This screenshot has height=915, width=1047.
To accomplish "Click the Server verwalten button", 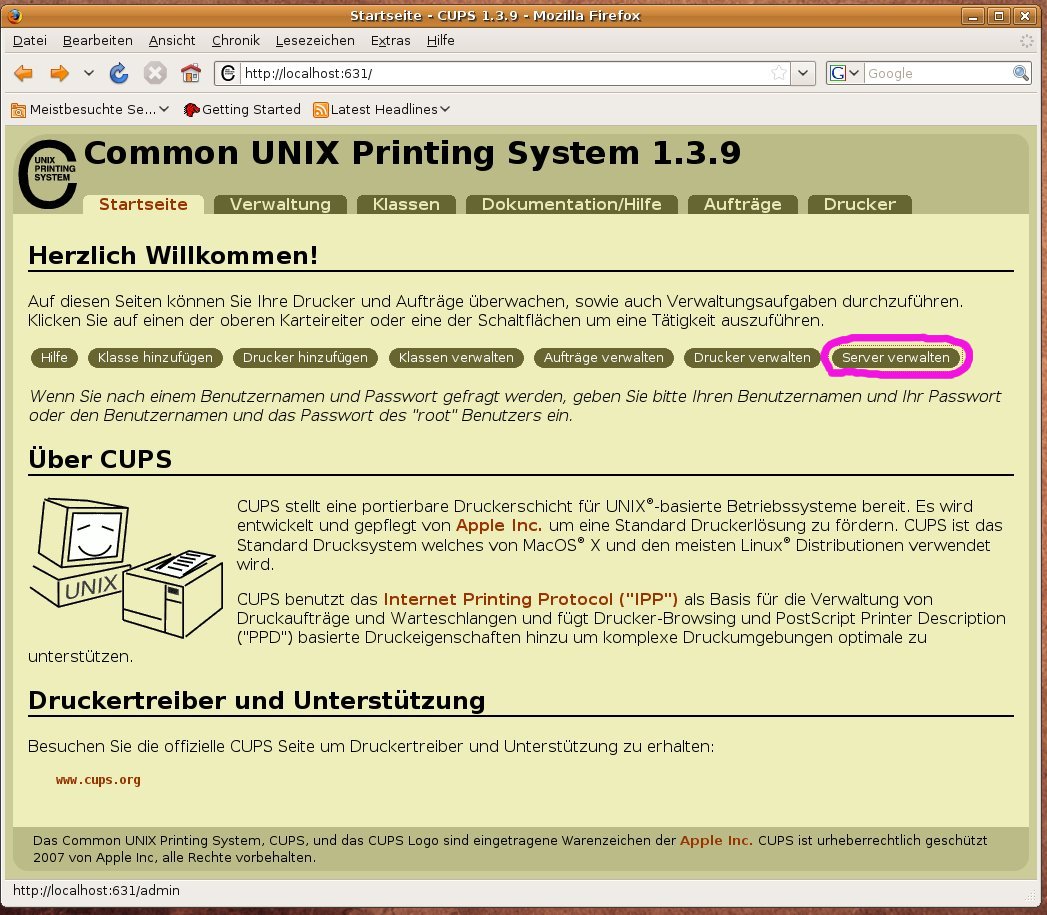I will click(x=896, y=357).
